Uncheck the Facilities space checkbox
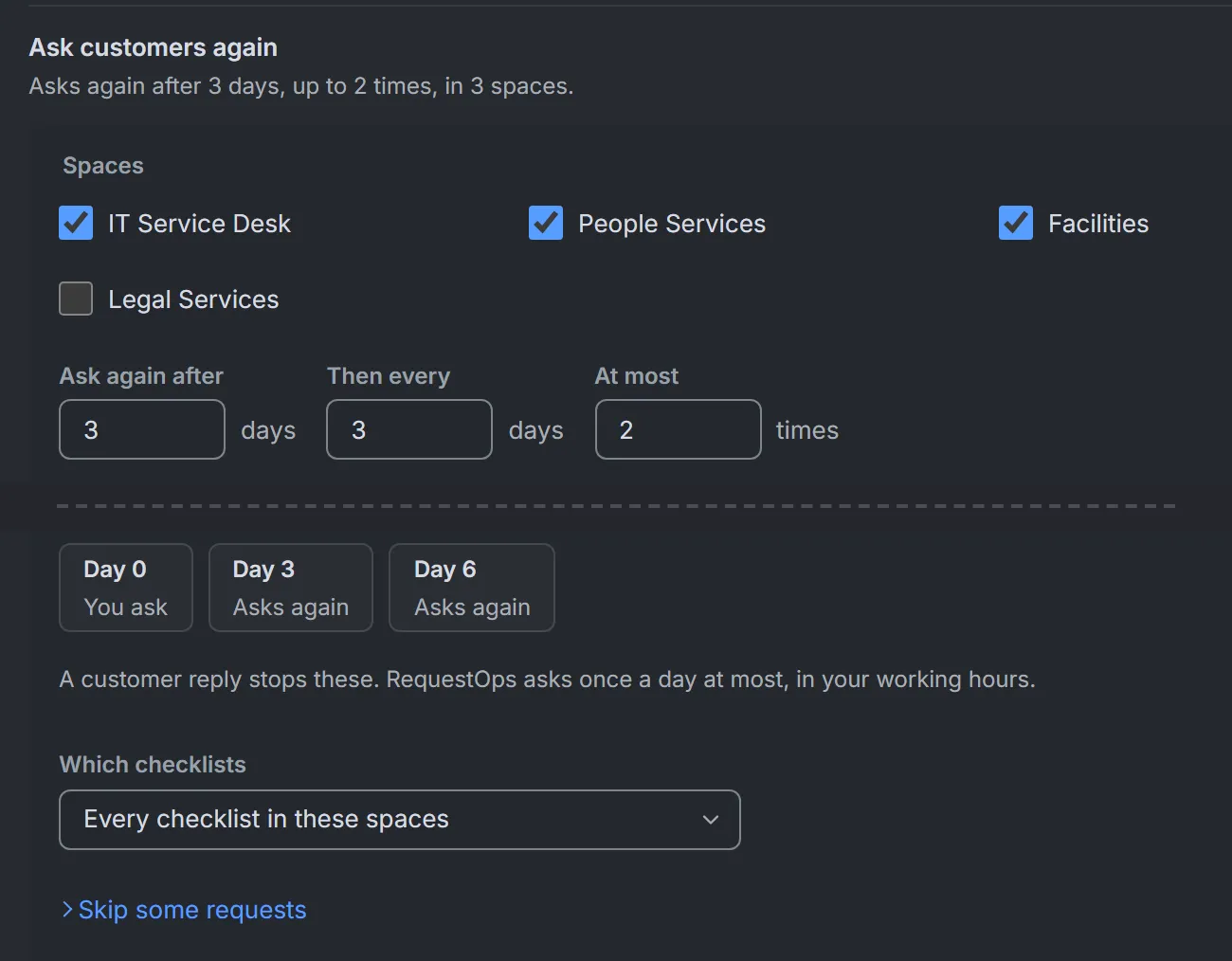 [1016, 224]
